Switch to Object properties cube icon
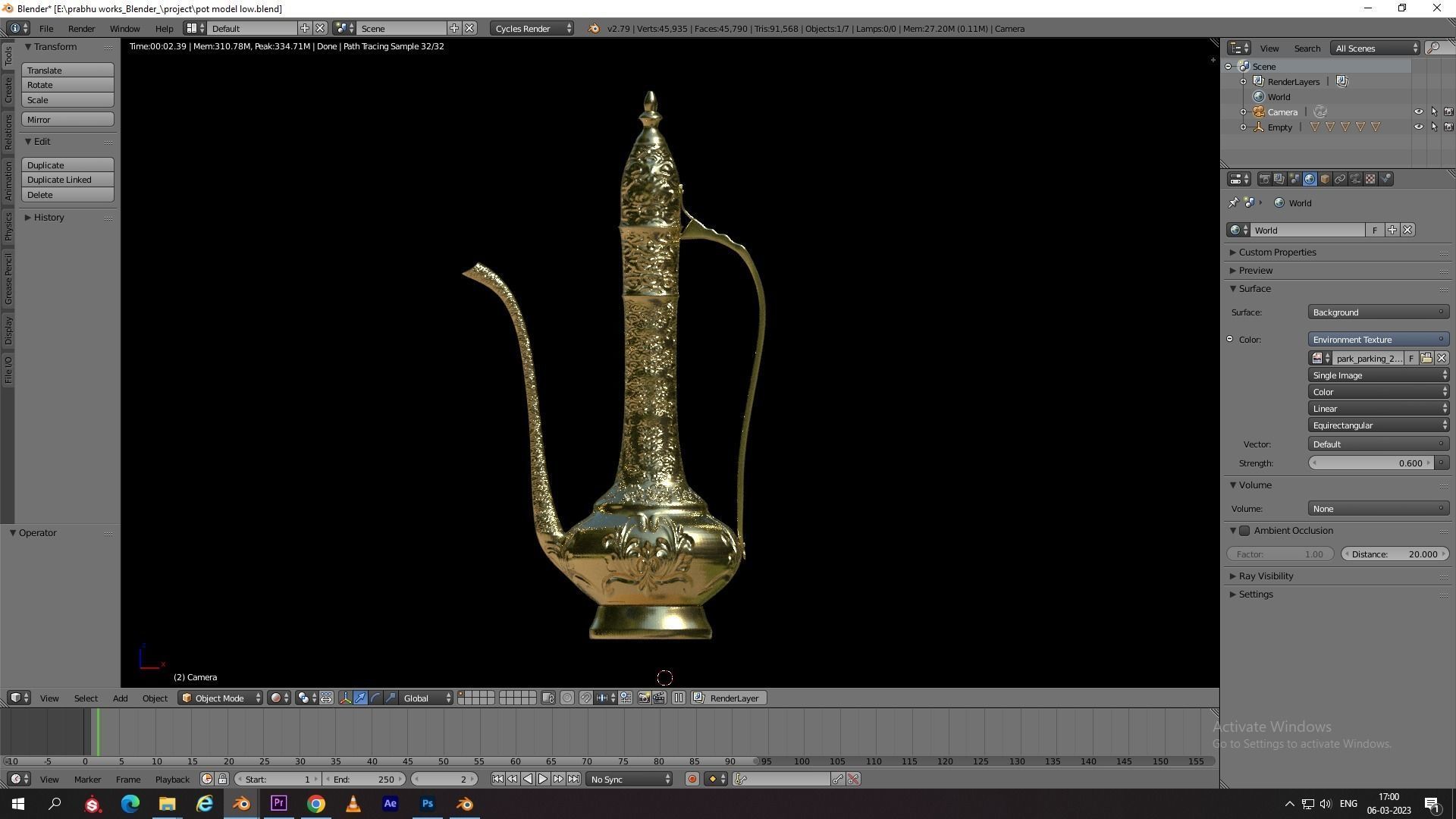This screenshot has width=1456, height=819. coord(1325,180)
